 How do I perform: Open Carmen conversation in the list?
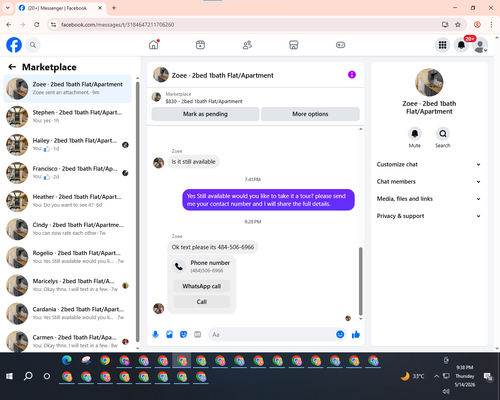67,341
